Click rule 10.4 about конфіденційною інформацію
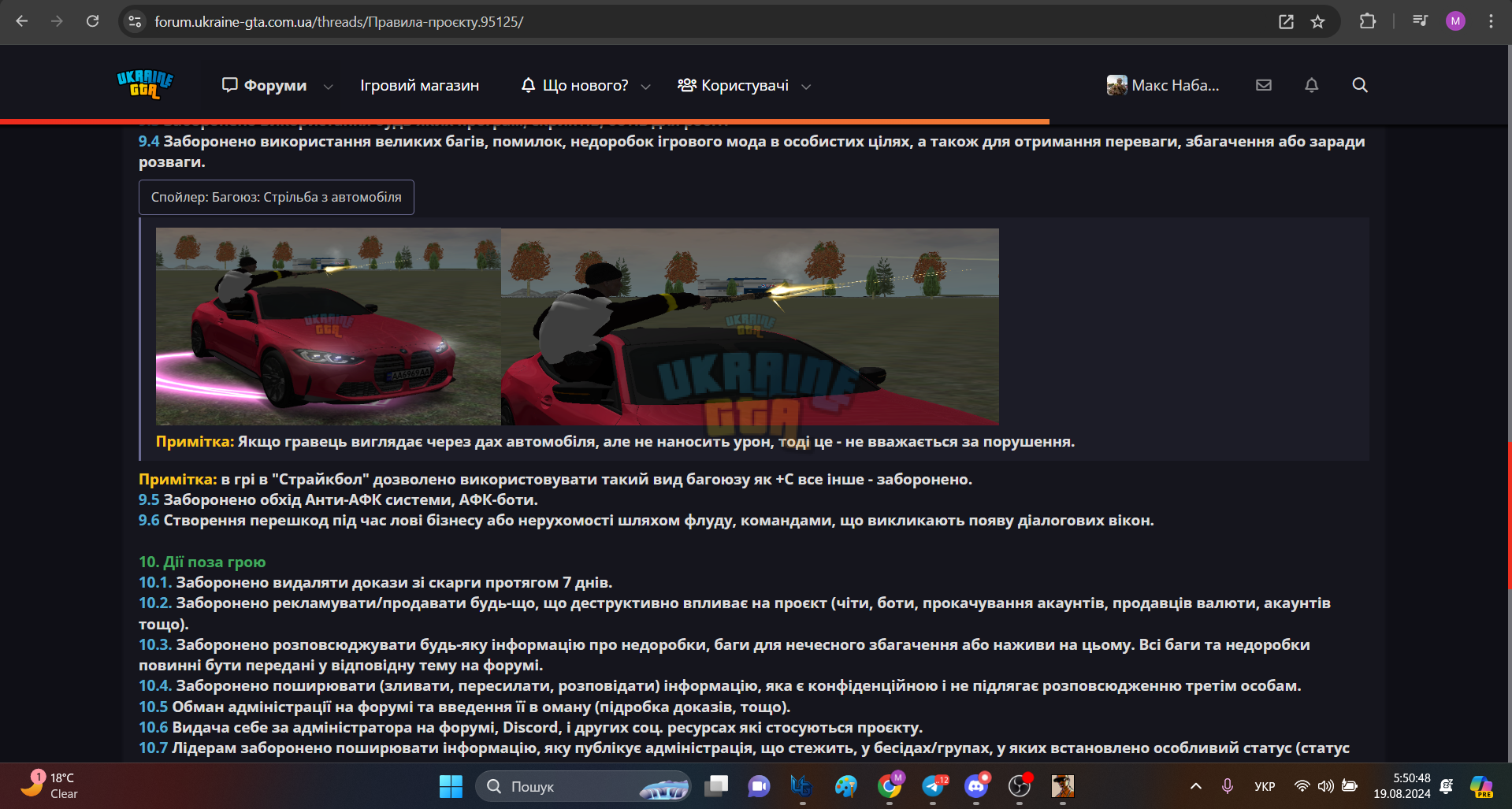Image resolution: width=1512 pixels, height=809 pixels. (x=719, y=685)
